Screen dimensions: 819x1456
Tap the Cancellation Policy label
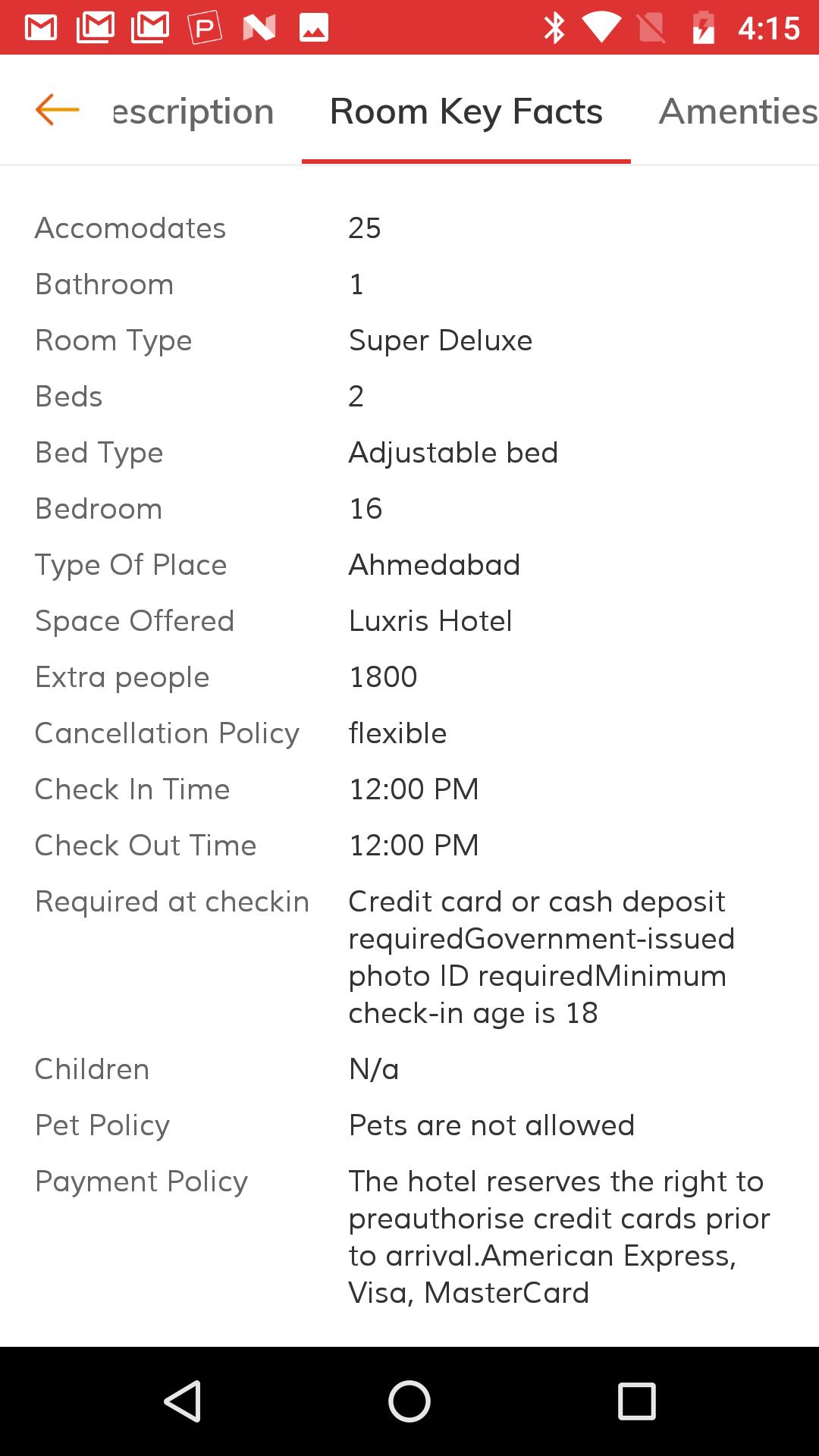tap(167, 733)
